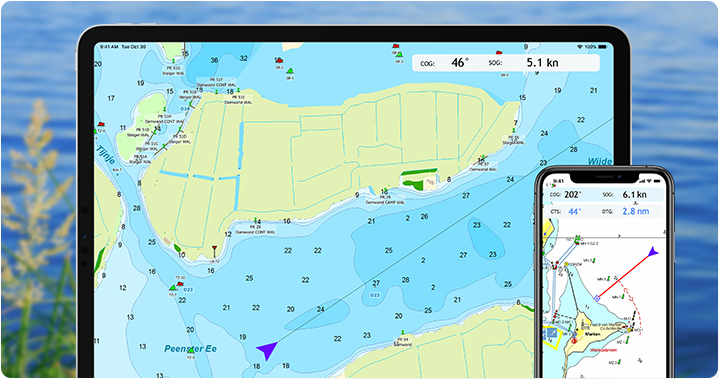Viewport: 719px width, 379px height.
Task: Tap the purple boat arrow on the iPad chart
Action: (x=268, y=350)
